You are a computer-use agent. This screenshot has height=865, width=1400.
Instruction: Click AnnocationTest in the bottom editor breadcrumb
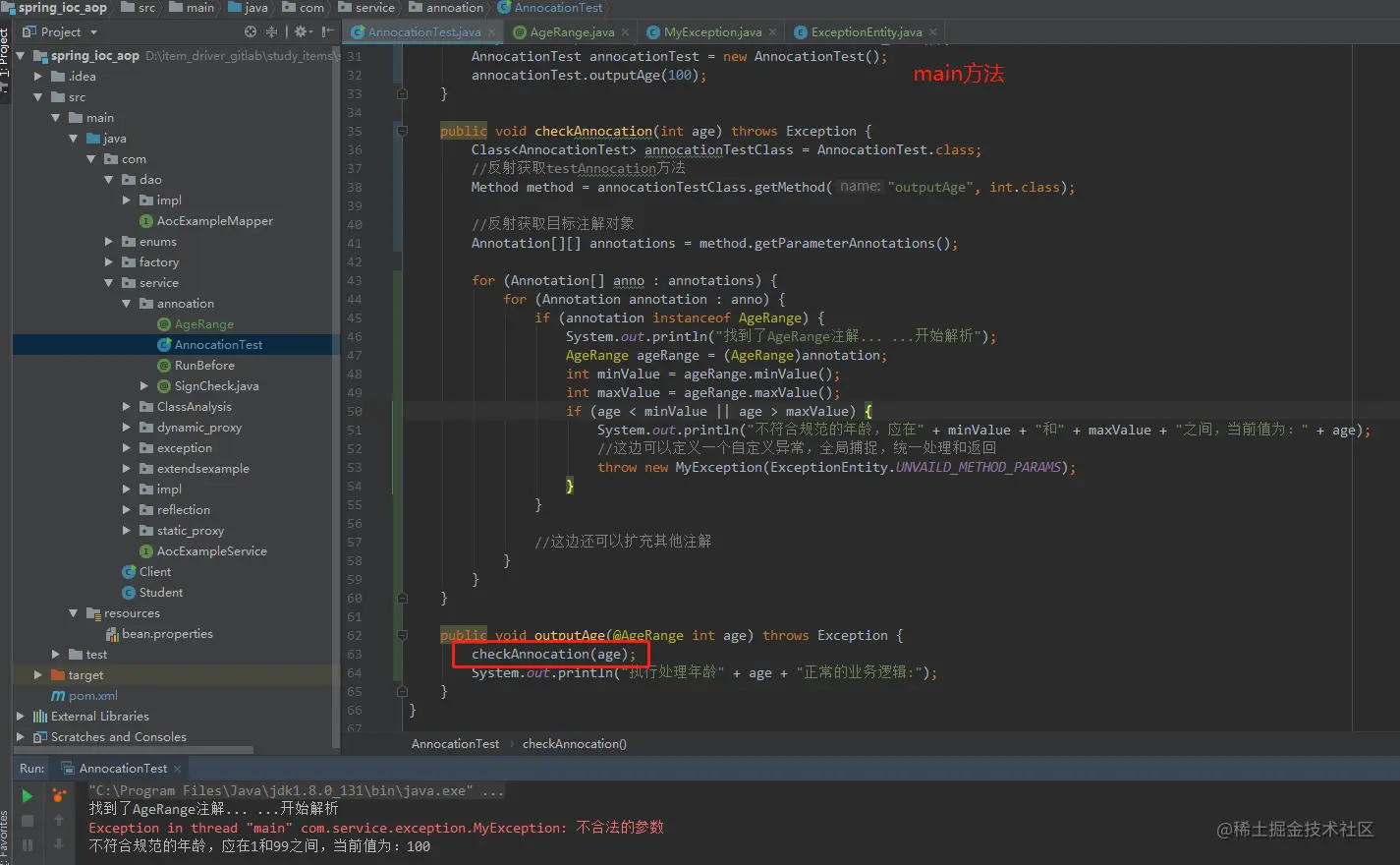pyautogui.click(x=455, y=744)
